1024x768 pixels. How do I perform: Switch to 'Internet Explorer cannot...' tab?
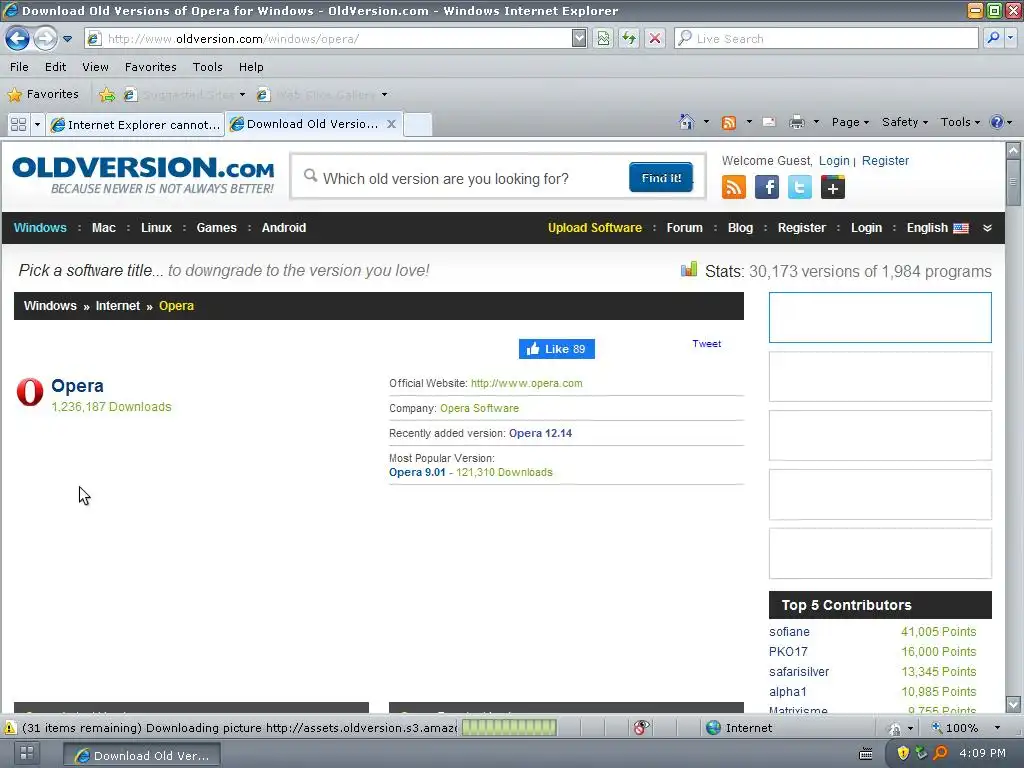(x=135, y=124)
